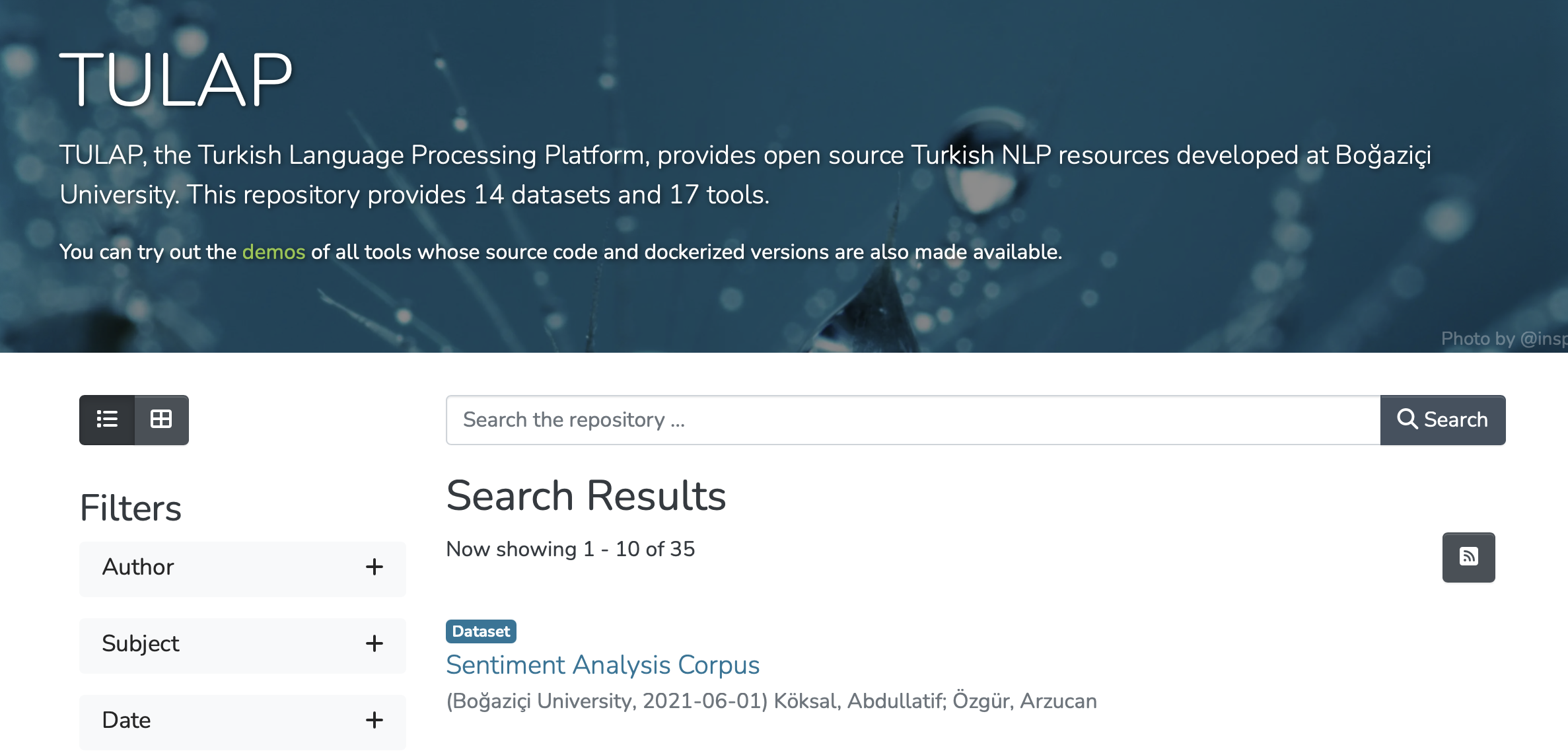Click the Photo by credit text
Screen dimensions: 1568x753
coord(1503,339)
